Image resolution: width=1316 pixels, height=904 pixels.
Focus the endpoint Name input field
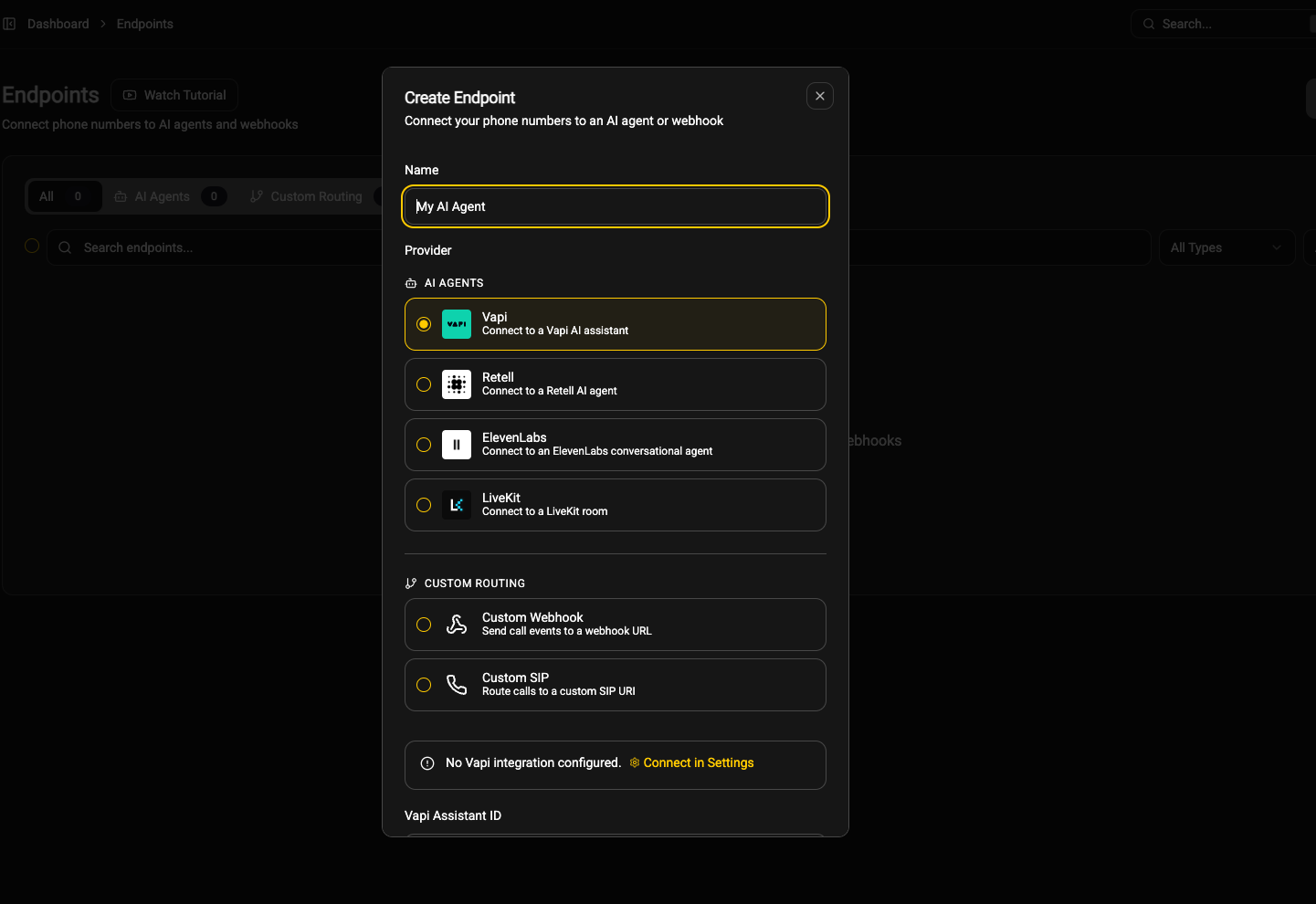616,206
